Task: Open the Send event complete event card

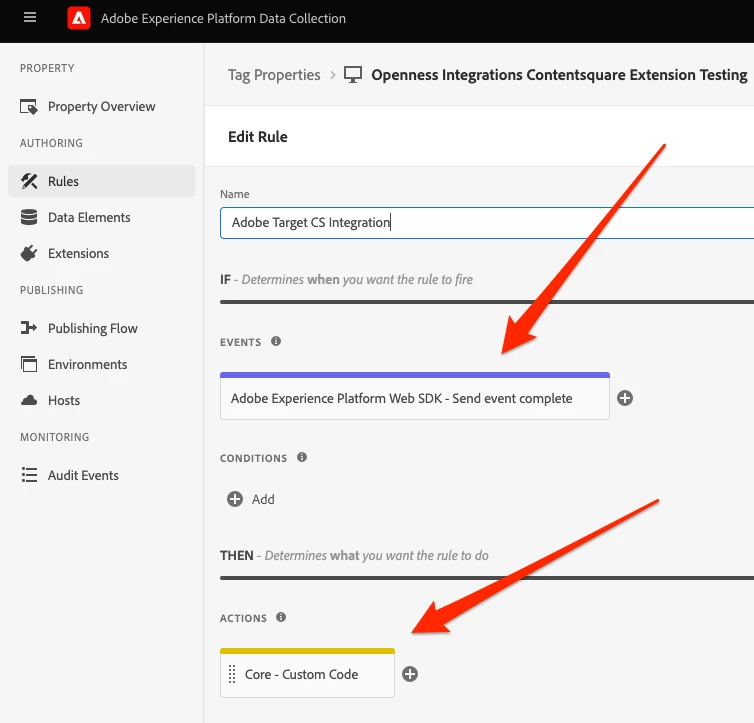Action: [415, 396]
